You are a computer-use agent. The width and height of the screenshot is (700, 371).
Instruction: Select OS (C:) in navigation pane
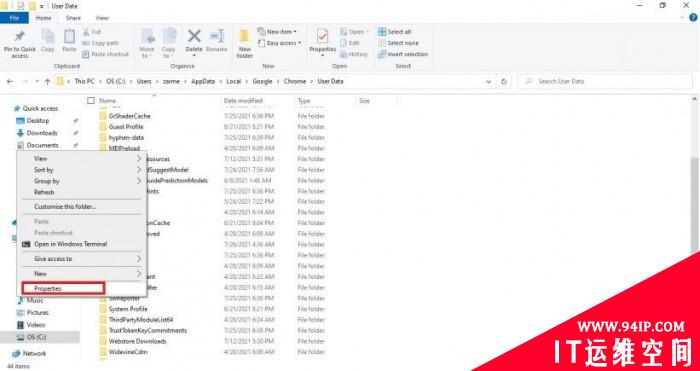[x=31, y=337]
